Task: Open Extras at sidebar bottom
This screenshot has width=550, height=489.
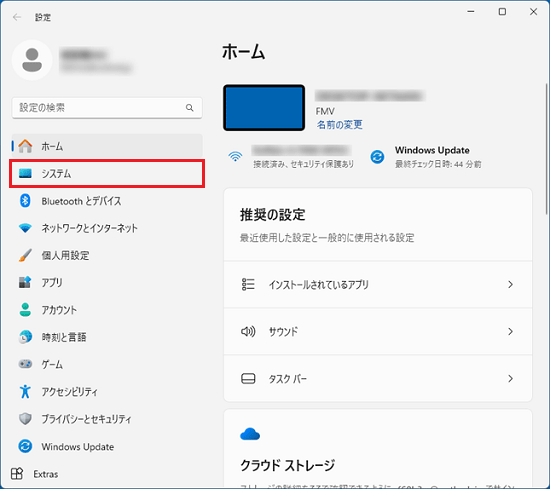Action: [34, 474]
